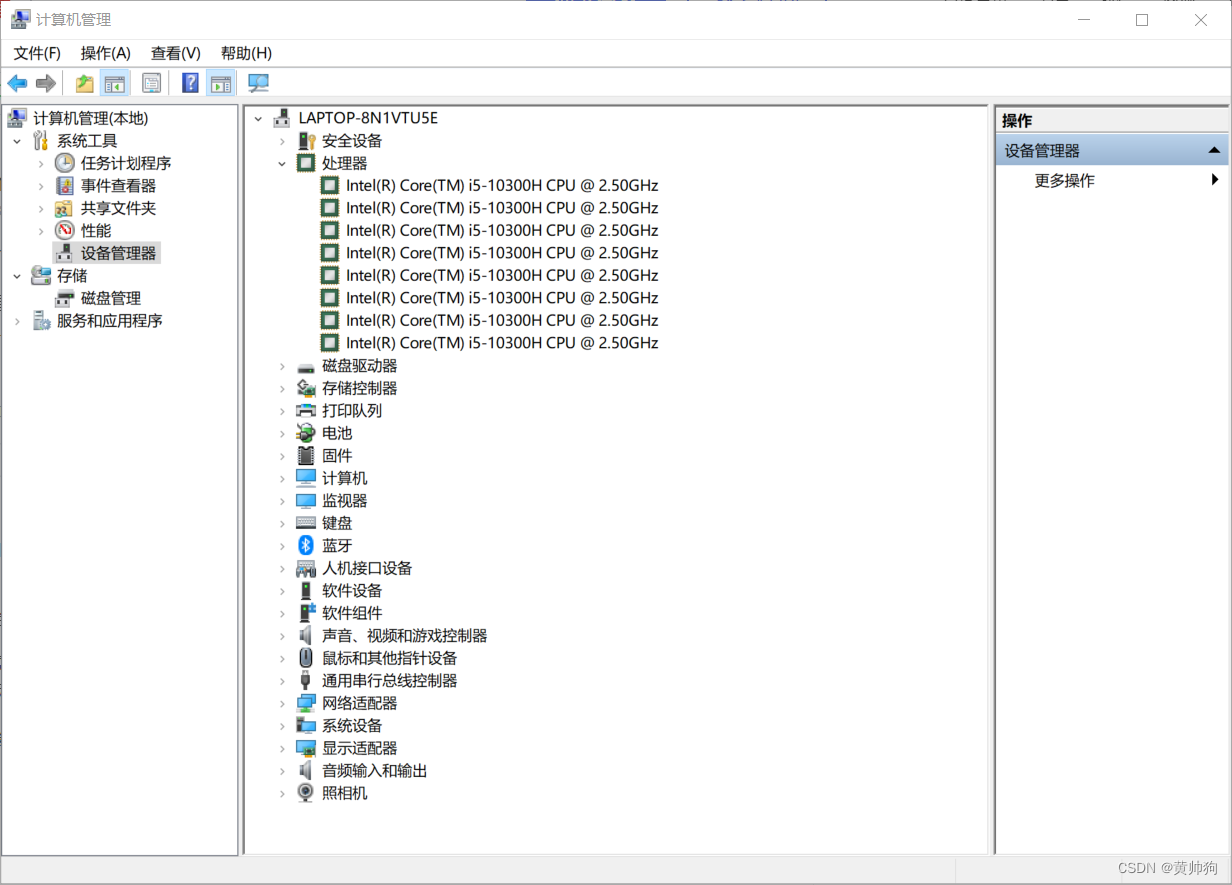This screenshot has width=1232, height=885.
Task: Click the 性能 gauge icon
Action: tap(65, 231)
